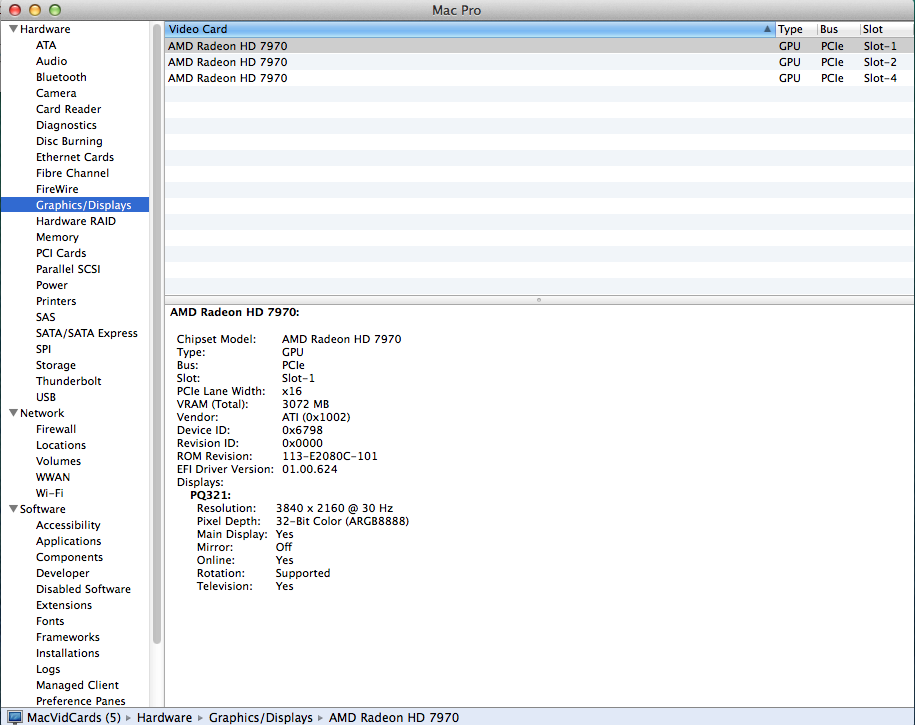The image size is (915, 725).
Task: Click Hardware in the path bar
Action: (165, 717)
